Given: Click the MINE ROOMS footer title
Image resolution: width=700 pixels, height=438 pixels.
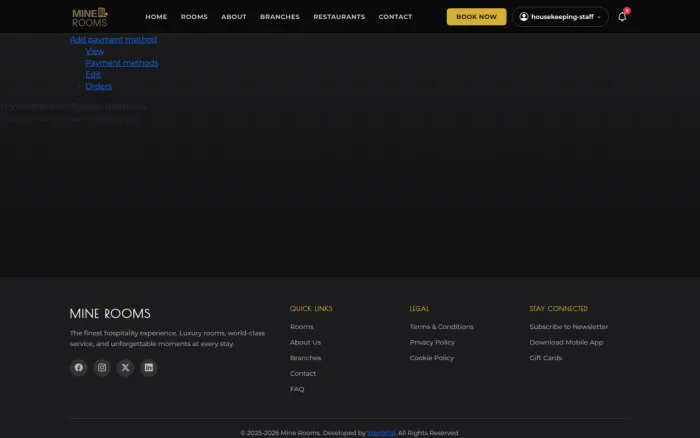Looking at the screenshot, I should click(x=110, y=313).
